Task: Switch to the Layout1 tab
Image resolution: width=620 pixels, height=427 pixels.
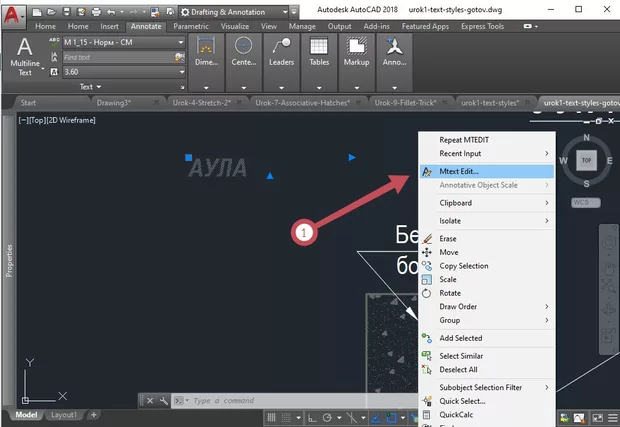Action: pos(64,415)
